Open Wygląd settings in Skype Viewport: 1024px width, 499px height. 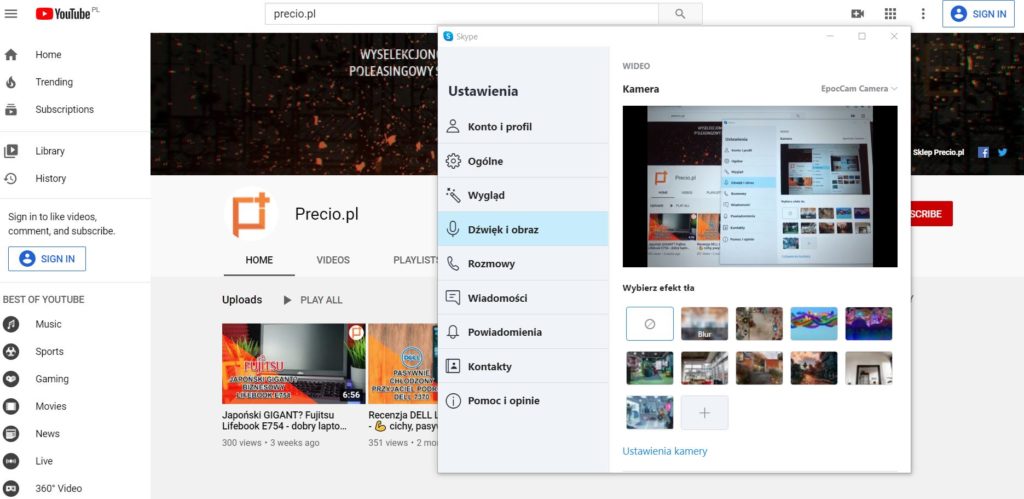pyautogui.click(x=523, y=195)
